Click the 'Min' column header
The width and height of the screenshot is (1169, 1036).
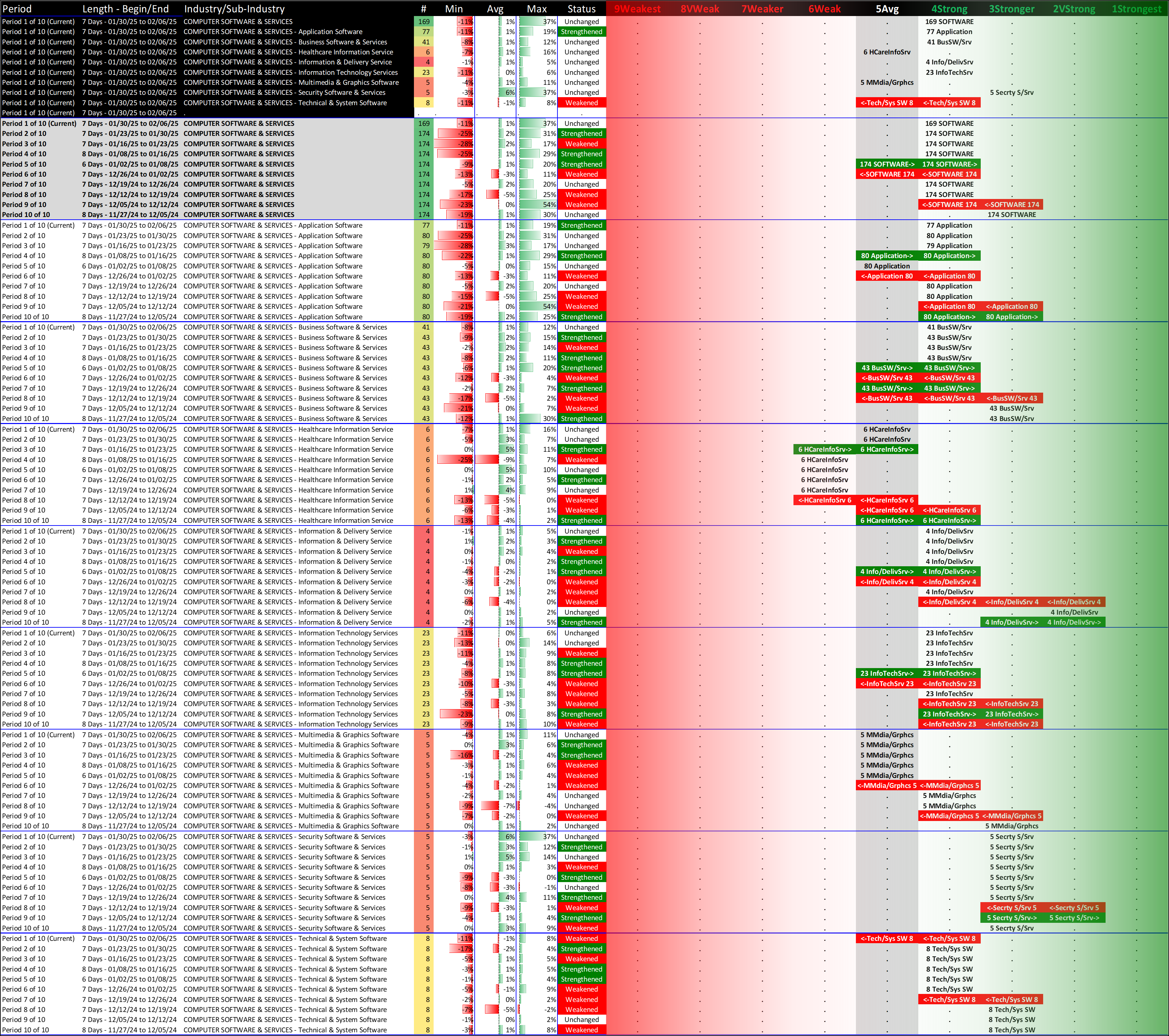(454, 9)
